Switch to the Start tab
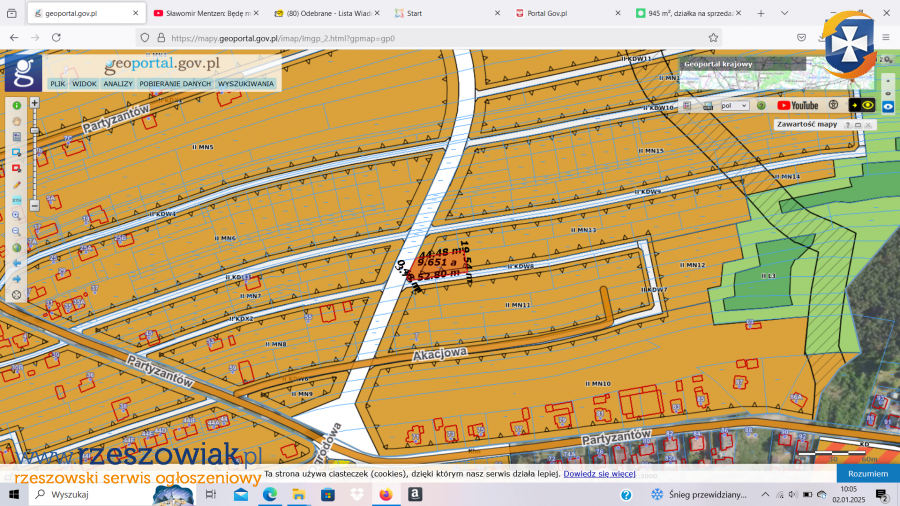 tap(447, 13)
